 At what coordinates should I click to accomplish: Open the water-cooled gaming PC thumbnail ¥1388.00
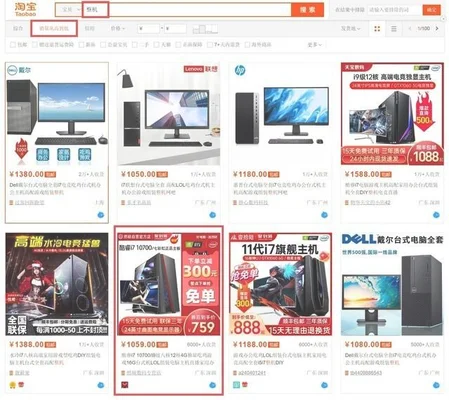coord(57,284)
